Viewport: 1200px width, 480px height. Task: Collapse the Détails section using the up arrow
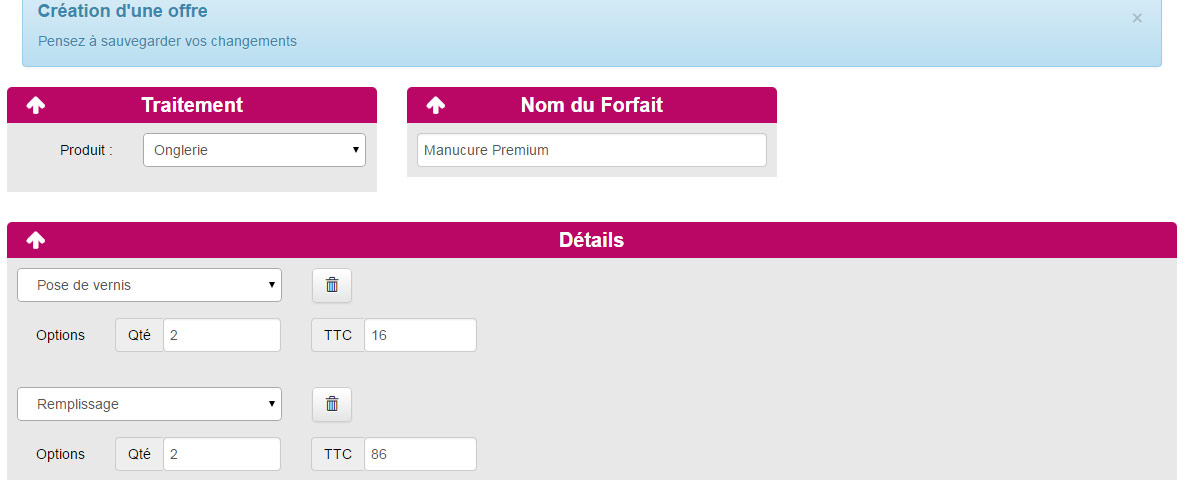[36, 240]
